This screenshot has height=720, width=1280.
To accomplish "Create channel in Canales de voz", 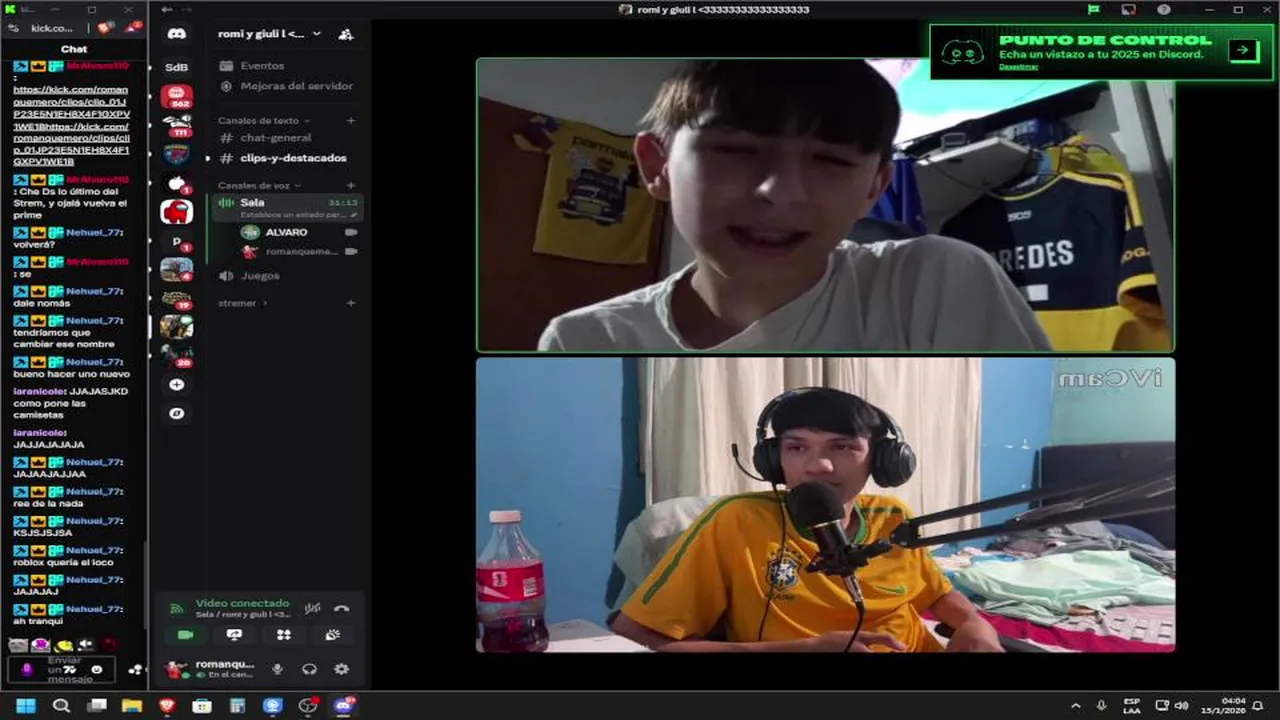I will [x=350, y=186].
